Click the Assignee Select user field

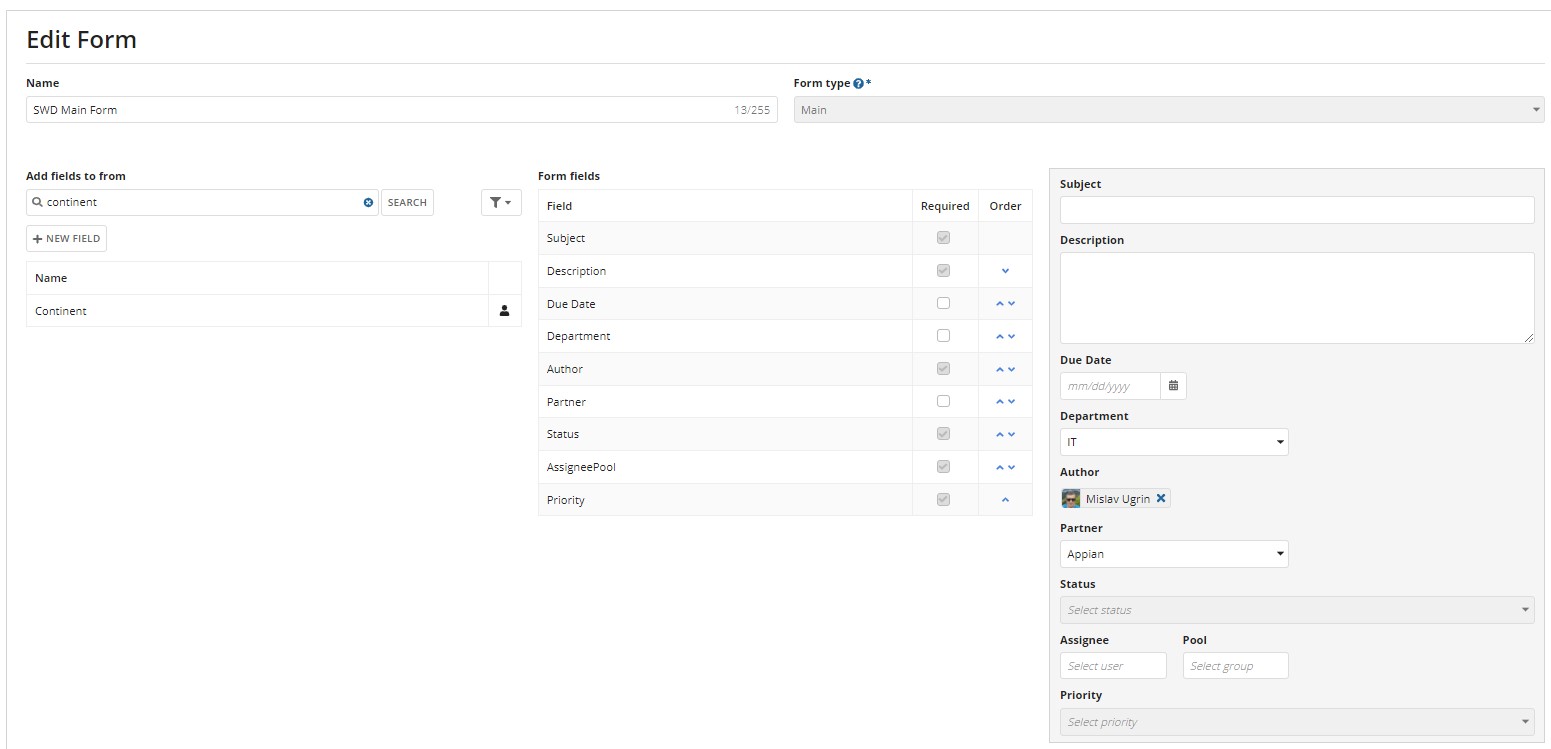tap(1112, 666)
